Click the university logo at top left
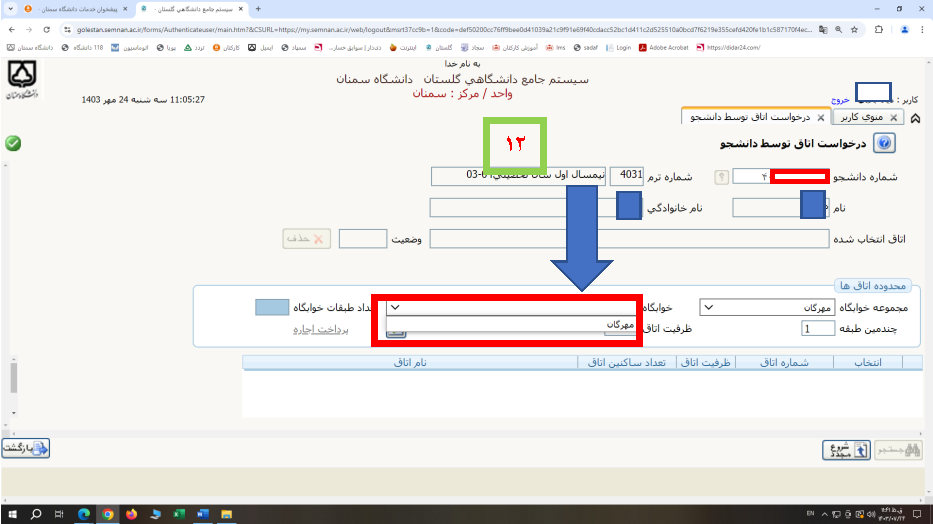Image resolution: width=933 pixels, height=524 pixels. pyautogui.click(x=22, y=78)
